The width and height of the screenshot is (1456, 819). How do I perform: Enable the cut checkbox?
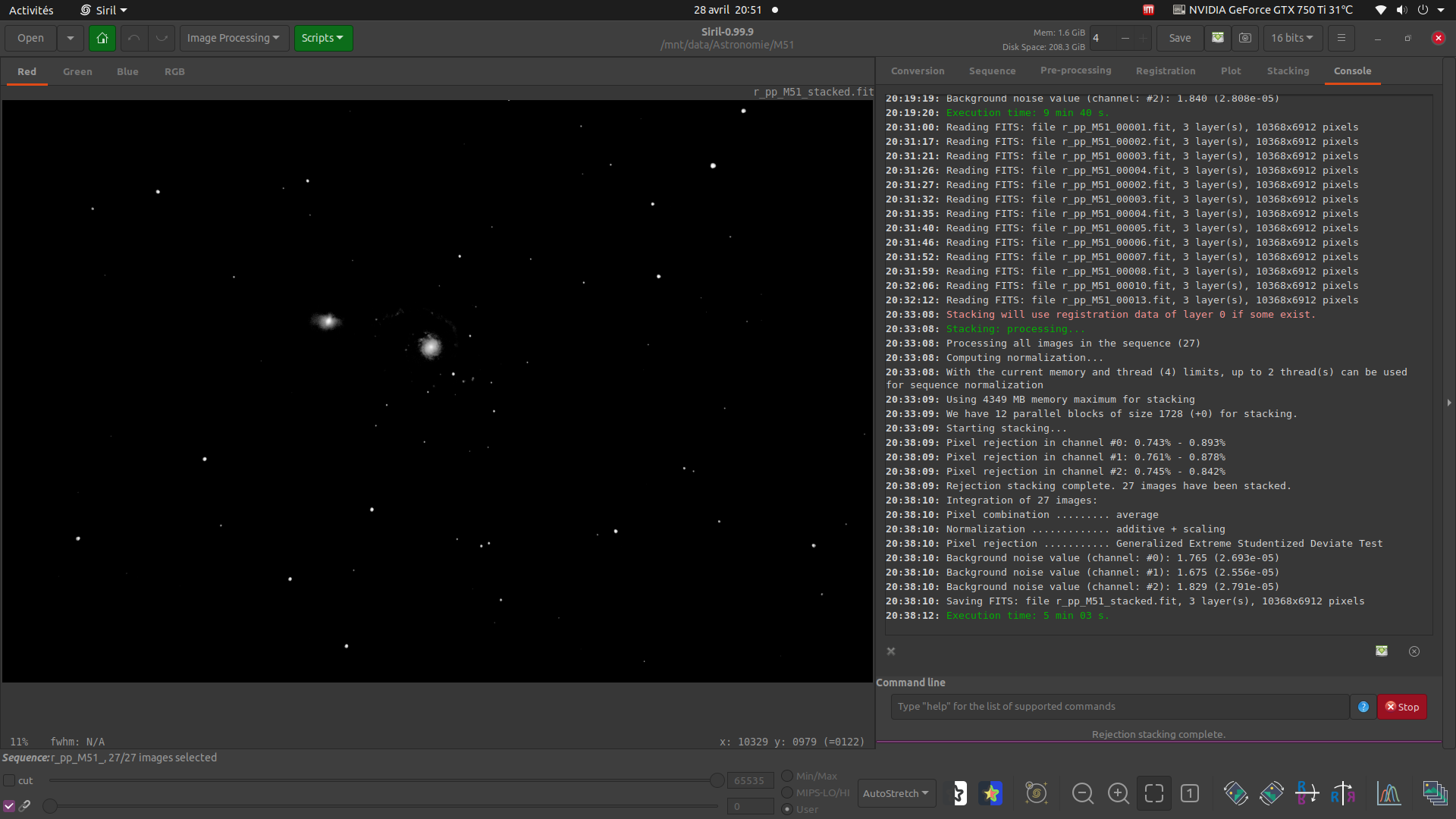pyautogui.click(x=10, y=780)
